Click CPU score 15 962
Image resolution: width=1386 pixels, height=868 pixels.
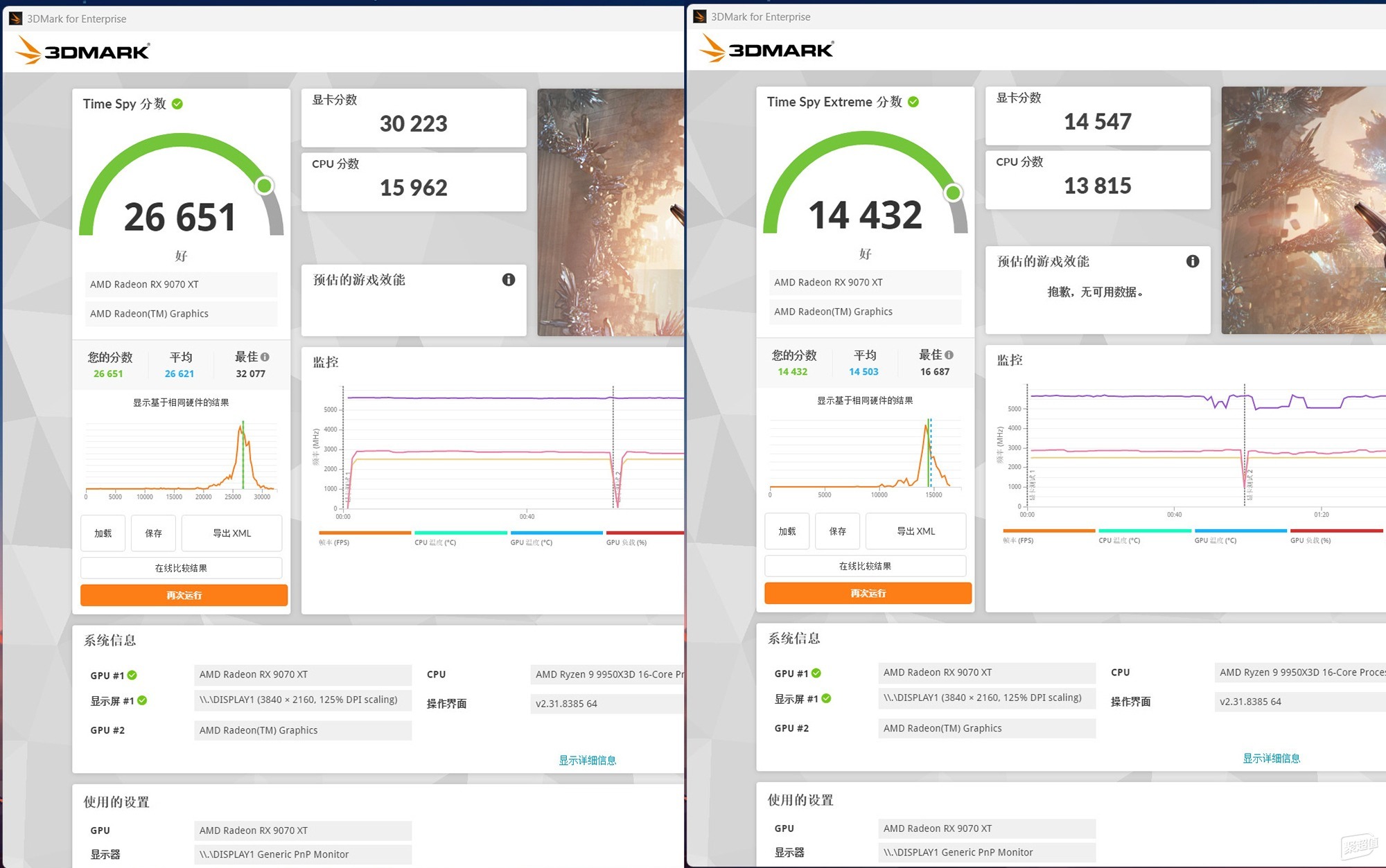414,188
